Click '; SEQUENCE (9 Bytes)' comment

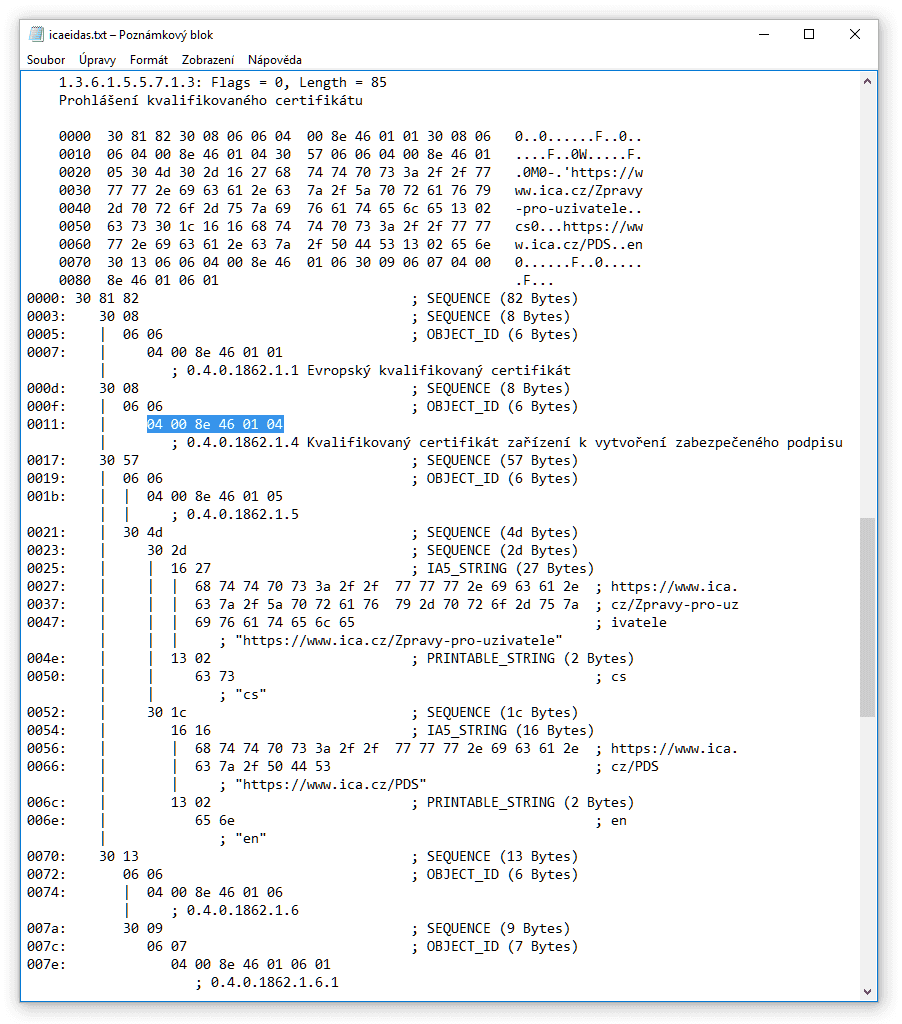(x=491, y=928)
